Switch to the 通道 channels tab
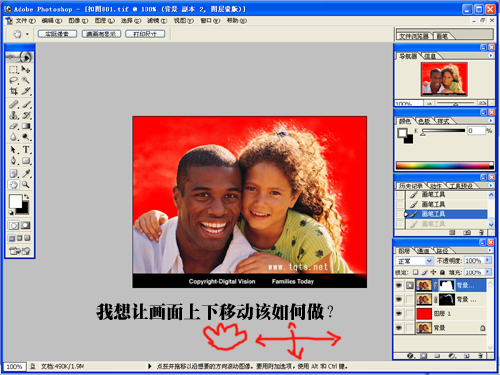500x375 pixels. (x=423, y=251)
